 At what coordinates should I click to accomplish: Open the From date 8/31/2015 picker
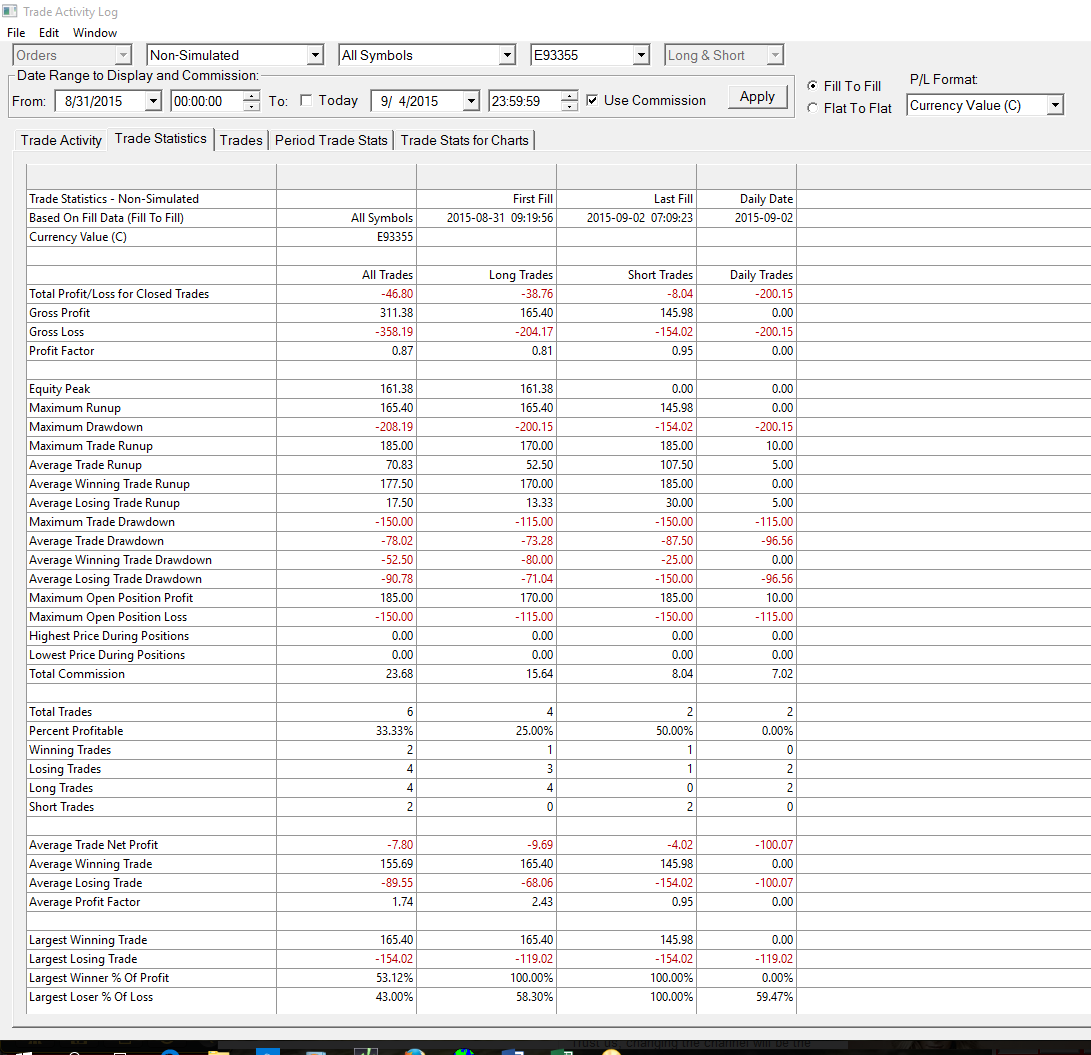pyautogui.click(x=153, y=101)
